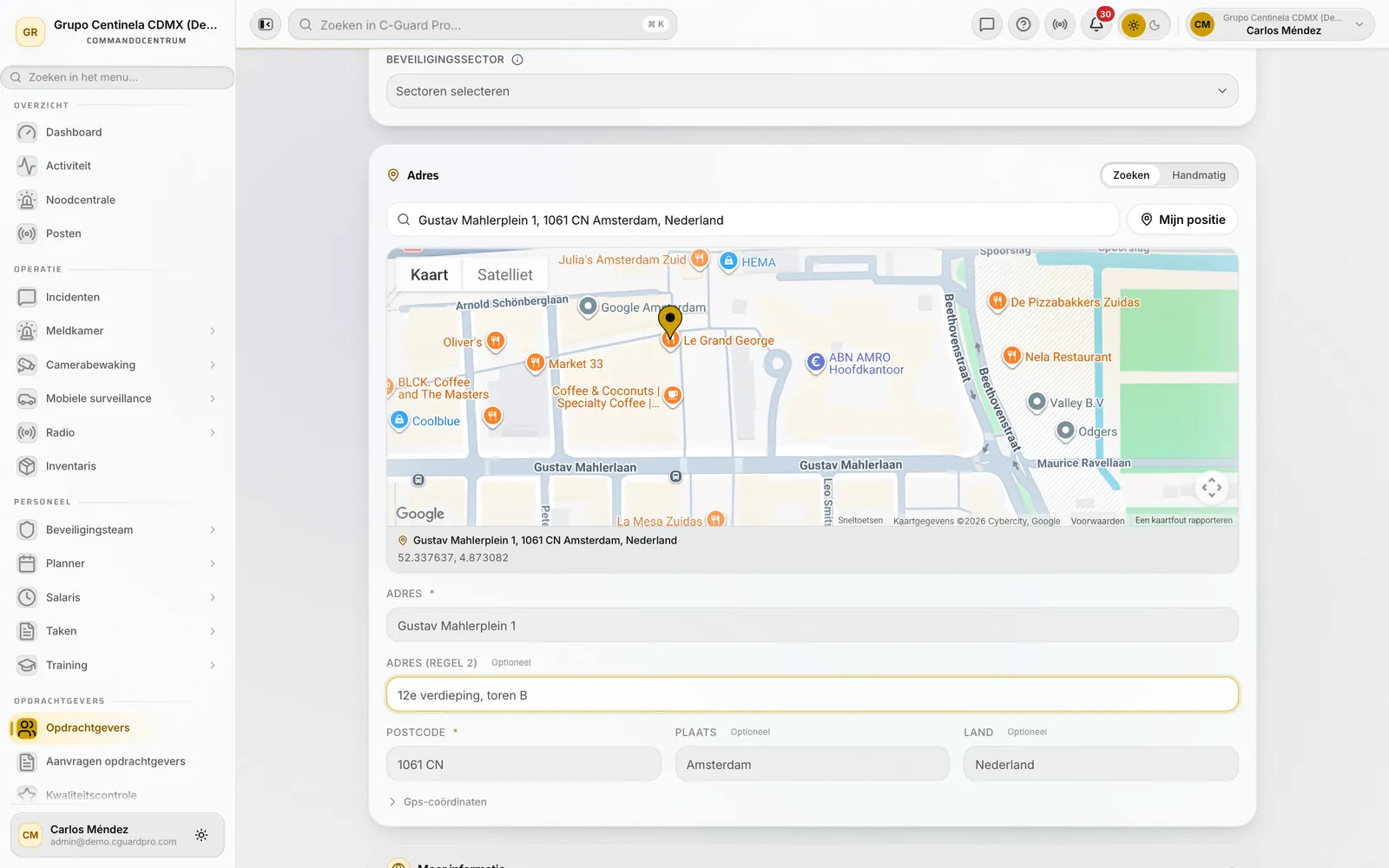The image size is (1389, 868).
Task: Switch to light mode sun icon
Action: coord(1133,25)
